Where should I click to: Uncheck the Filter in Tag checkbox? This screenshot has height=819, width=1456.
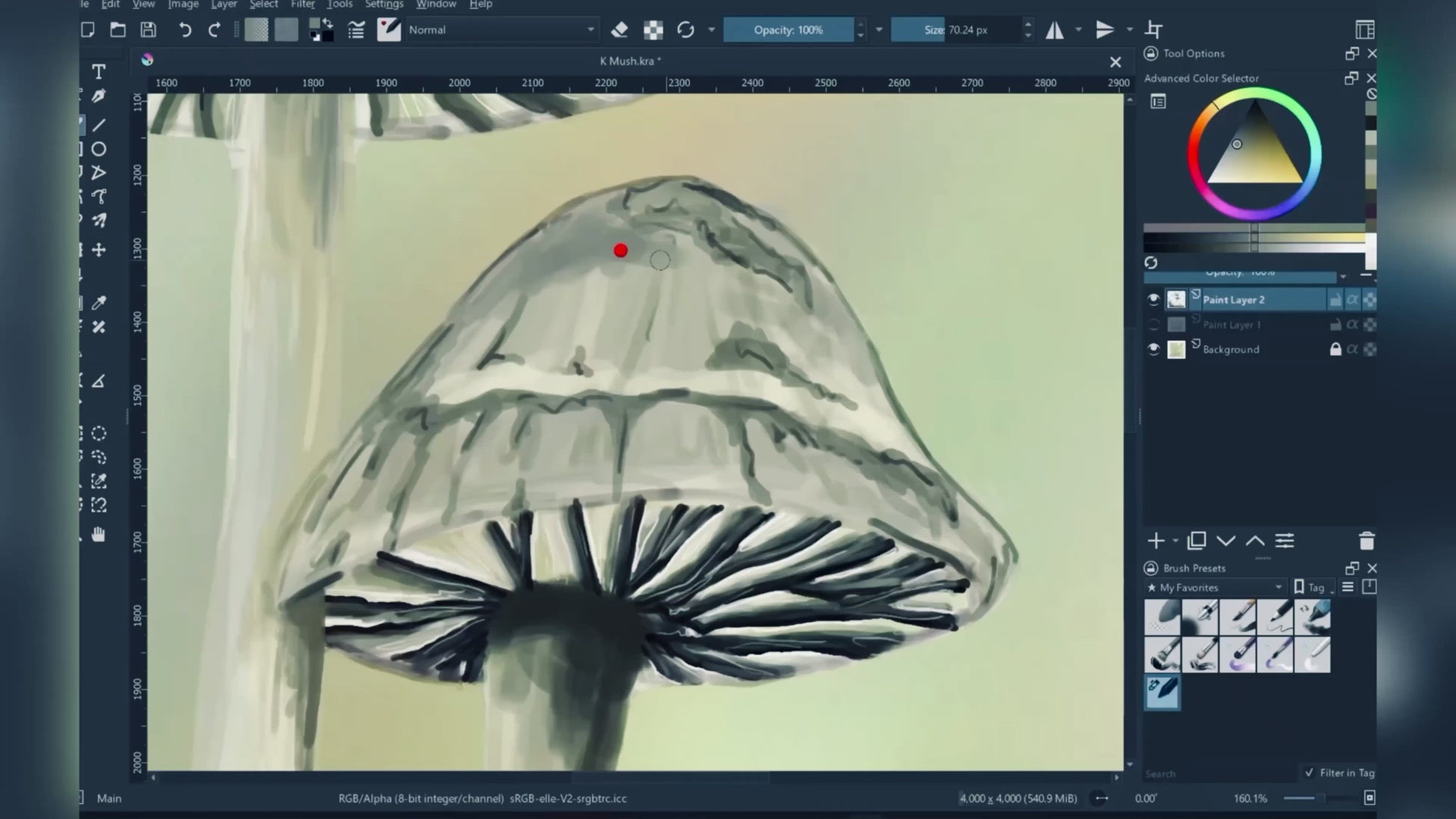(x=1309, y=773)
